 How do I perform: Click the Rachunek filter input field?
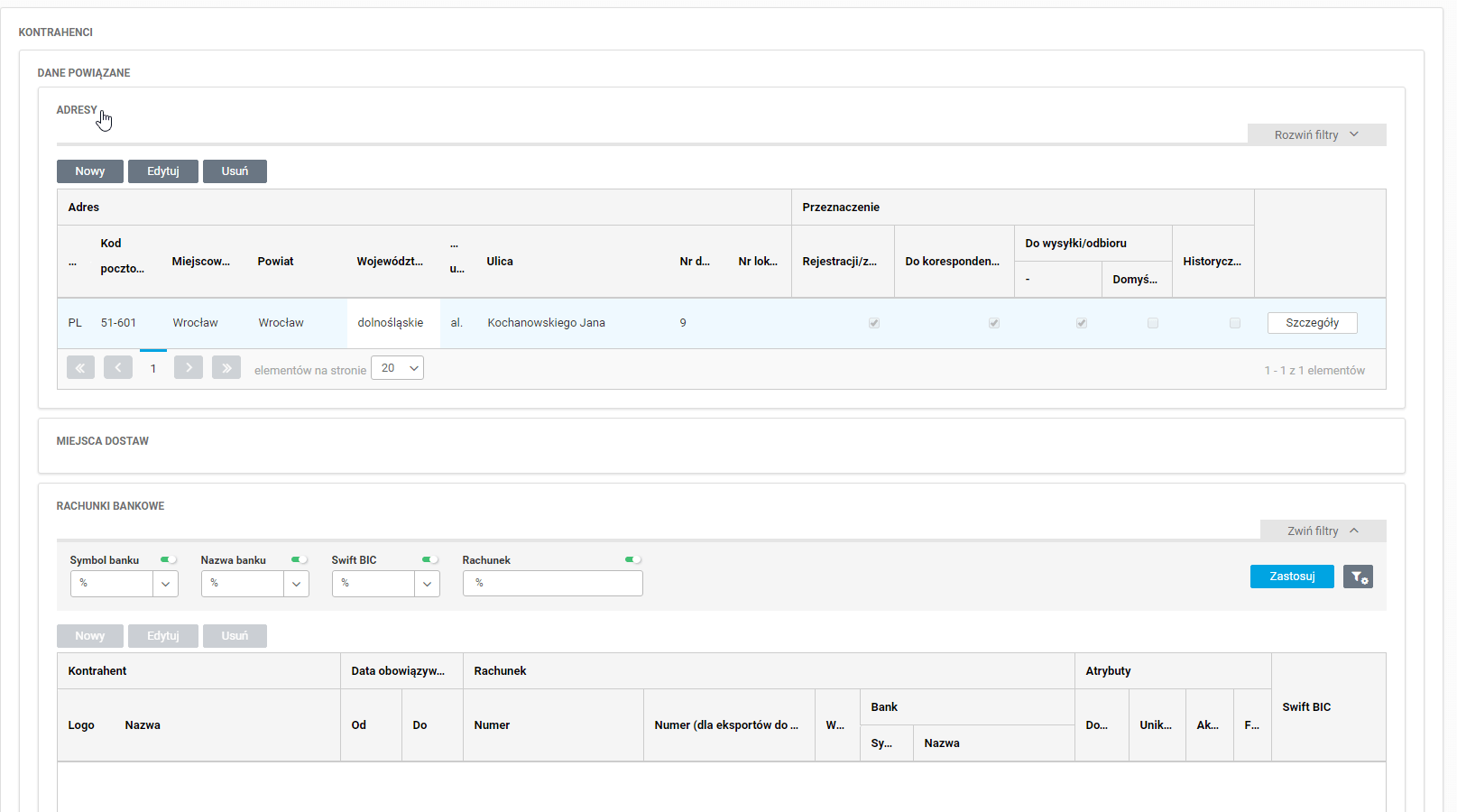552,584
